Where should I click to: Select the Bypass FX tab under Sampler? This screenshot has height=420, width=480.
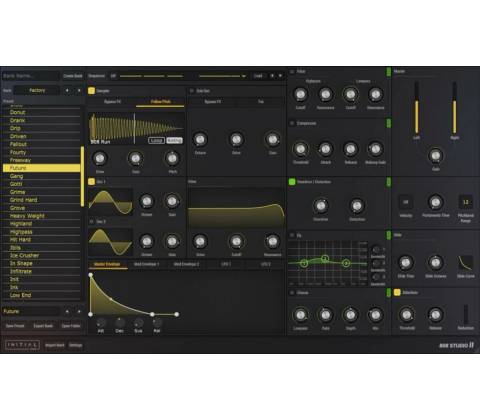pyautogui.click(x=112, y=102)
